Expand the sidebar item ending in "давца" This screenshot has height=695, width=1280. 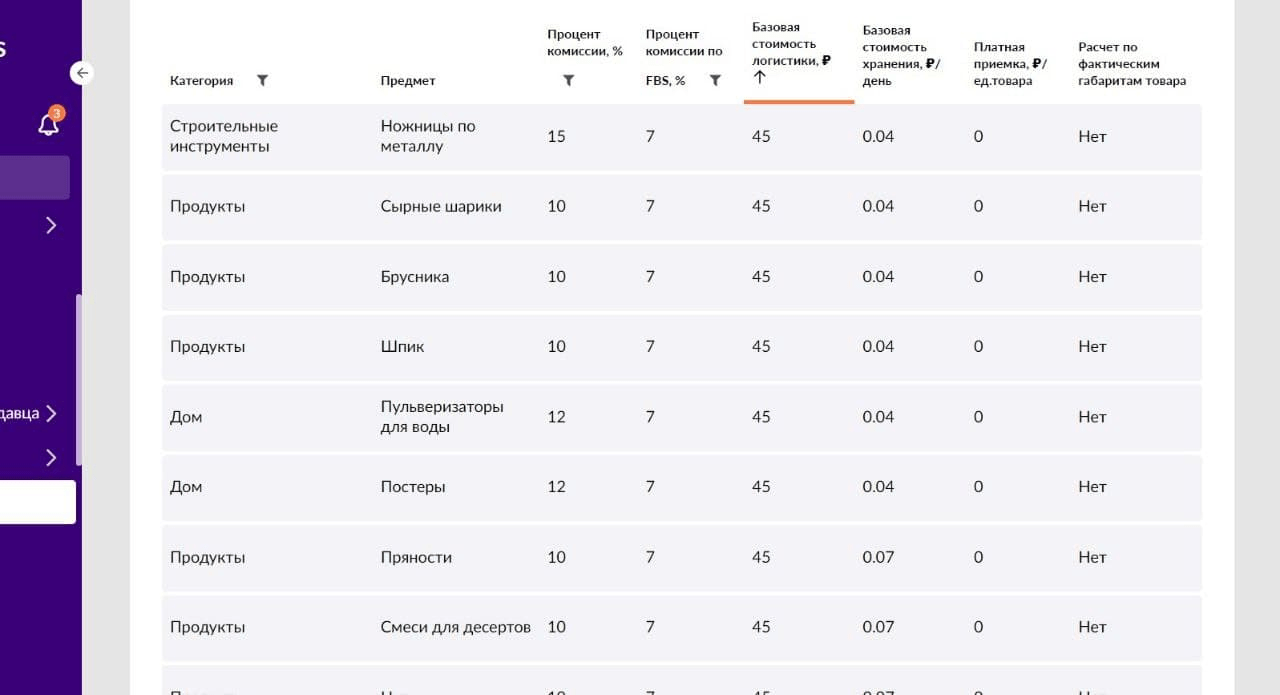coord(51,413)
